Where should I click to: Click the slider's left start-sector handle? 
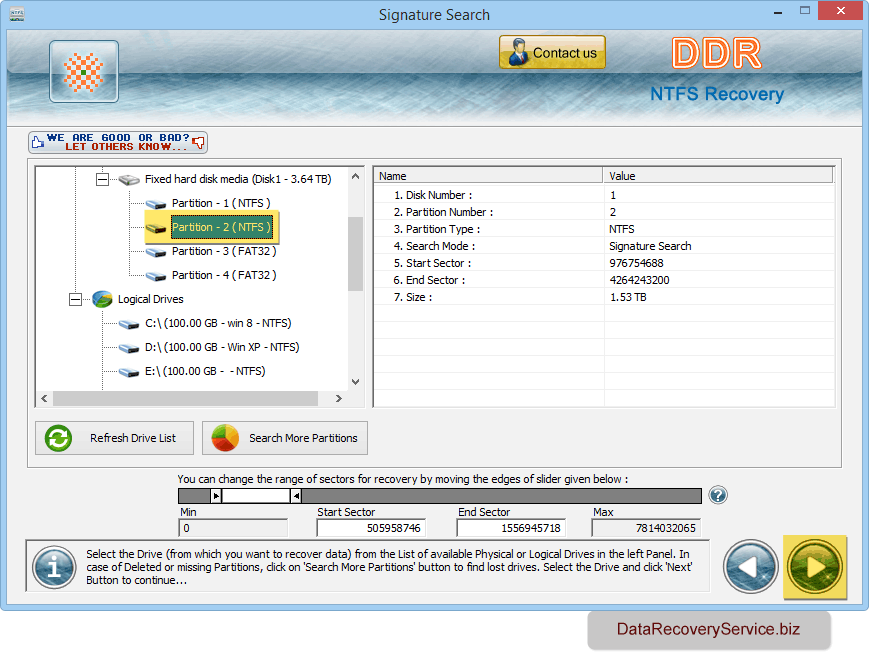(x=216, y=496)
